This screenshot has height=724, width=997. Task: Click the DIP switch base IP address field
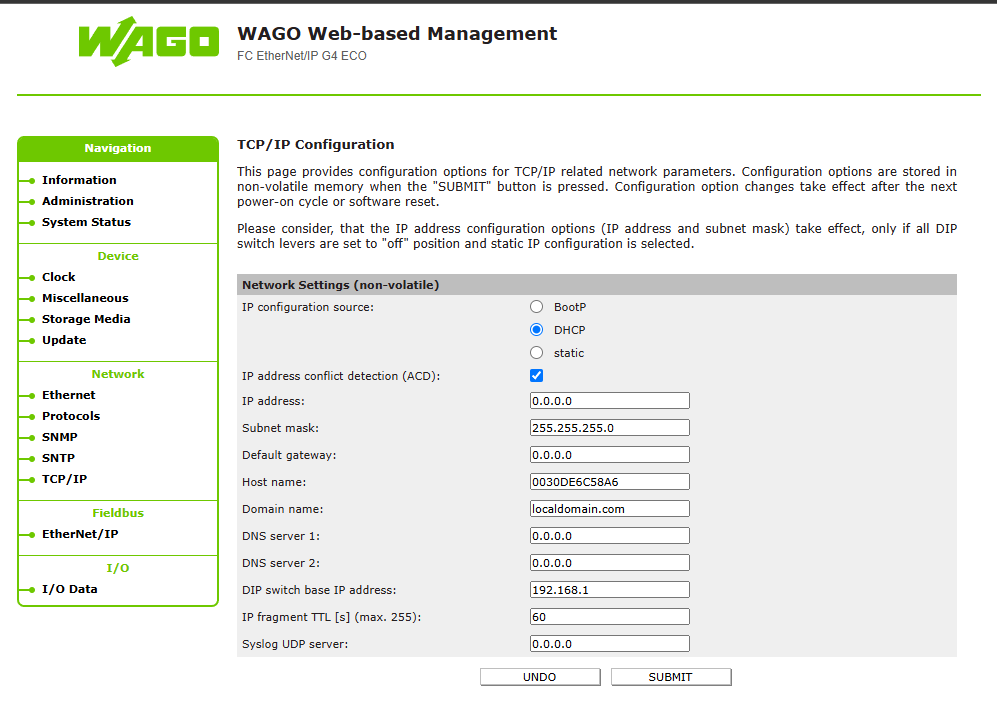pos(609,590)
